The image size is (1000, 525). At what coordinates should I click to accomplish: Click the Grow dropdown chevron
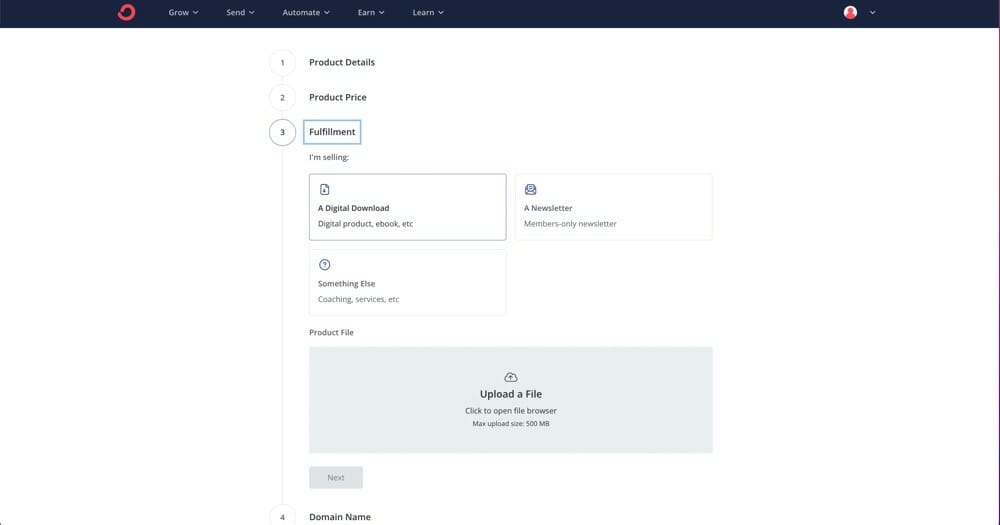click(195, 13)
